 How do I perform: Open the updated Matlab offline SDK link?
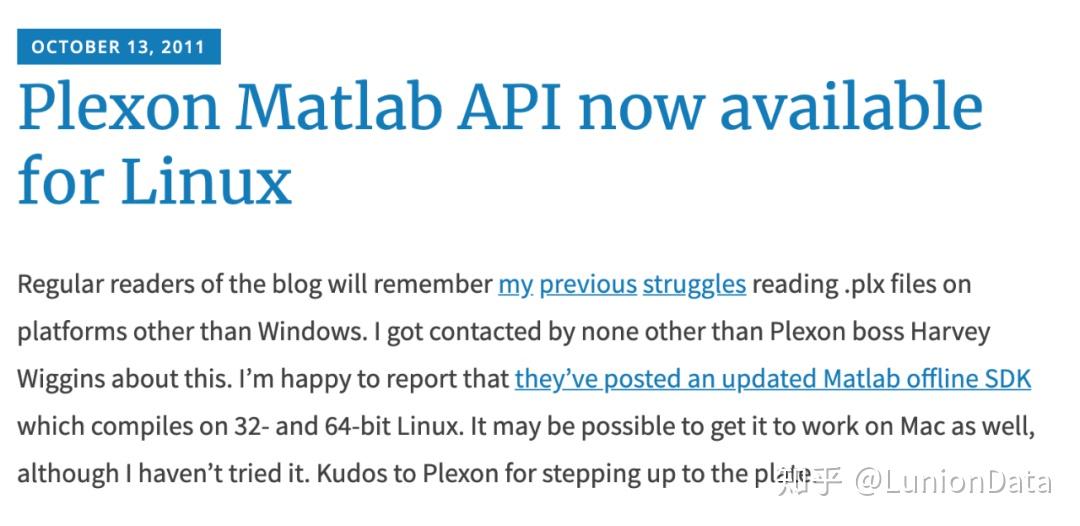point(772,380)
